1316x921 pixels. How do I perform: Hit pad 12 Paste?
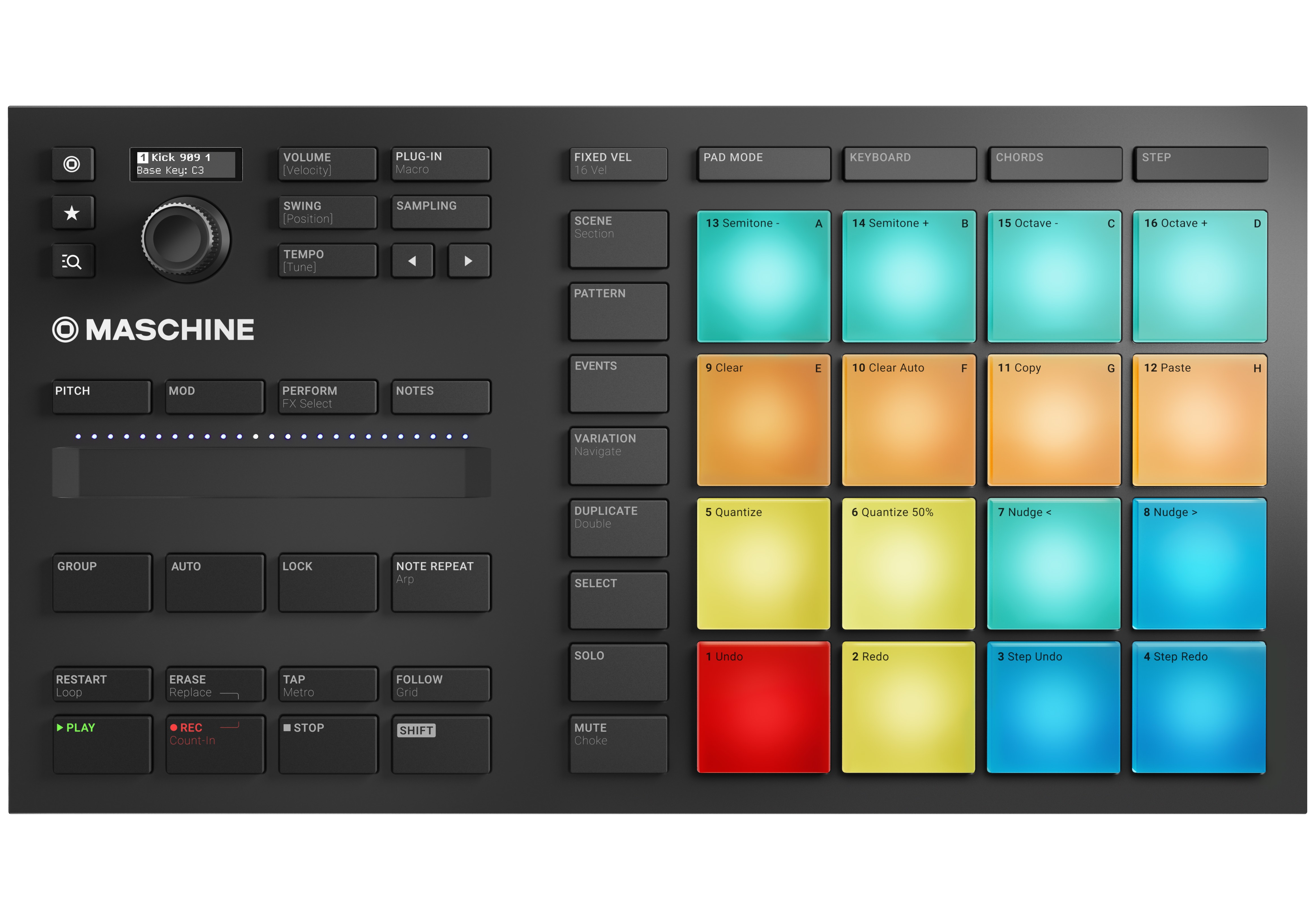[1200, 420]
